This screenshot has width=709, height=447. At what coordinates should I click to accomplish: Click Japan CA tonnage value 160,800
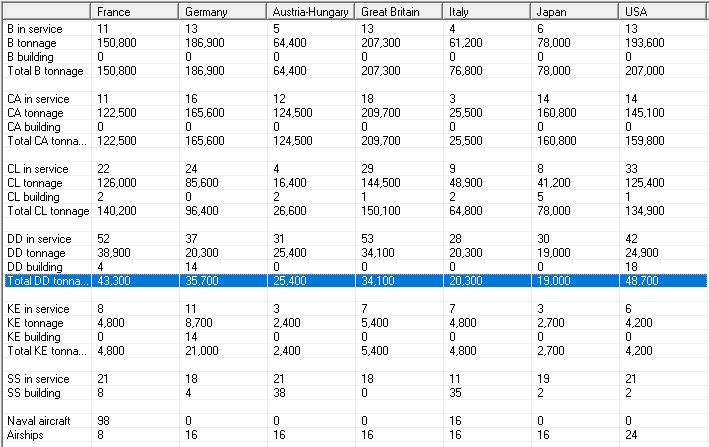[557, 113]
